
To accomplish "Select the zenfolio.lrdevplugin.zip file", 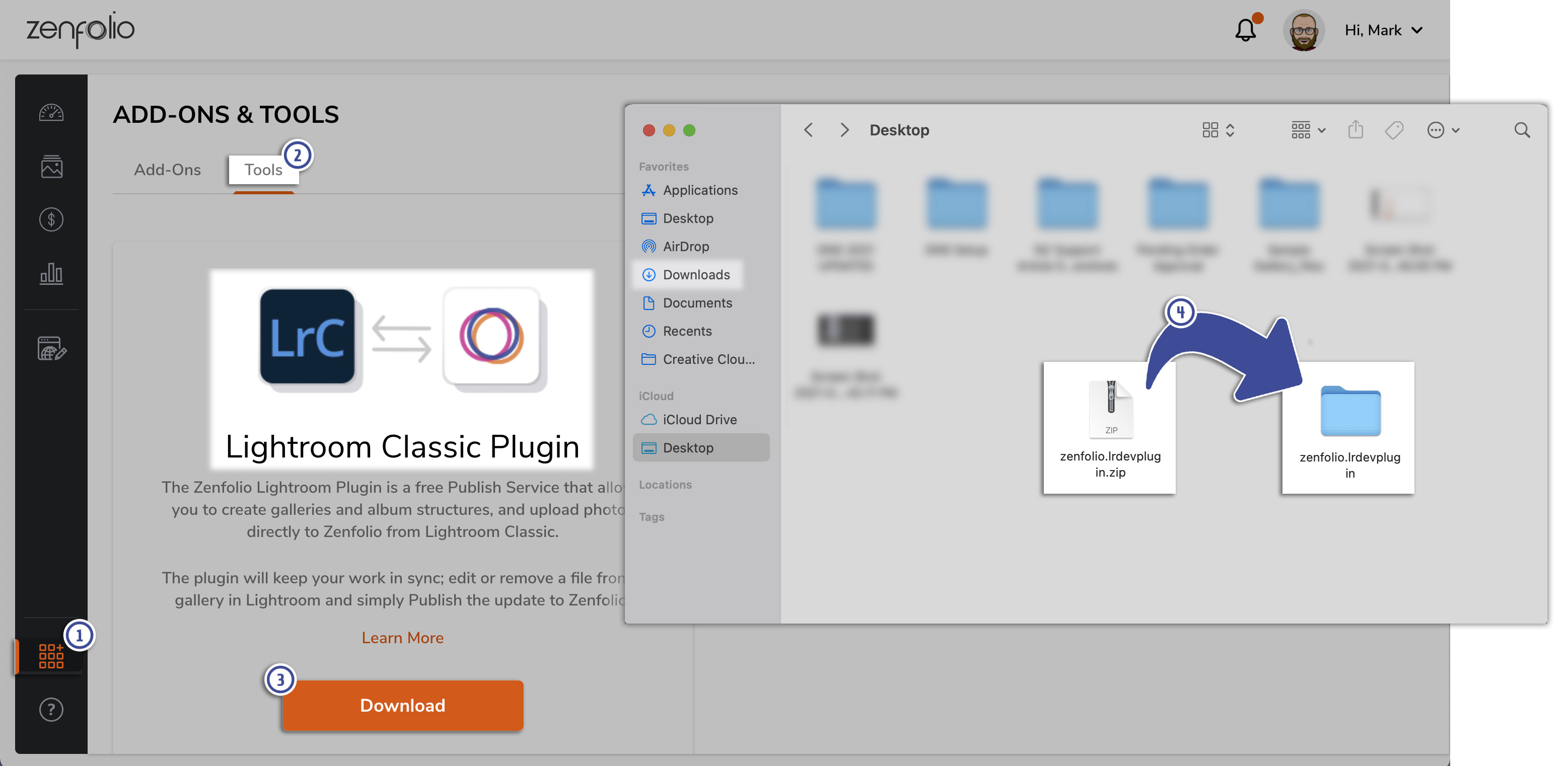I will [x=1110, y=428].
